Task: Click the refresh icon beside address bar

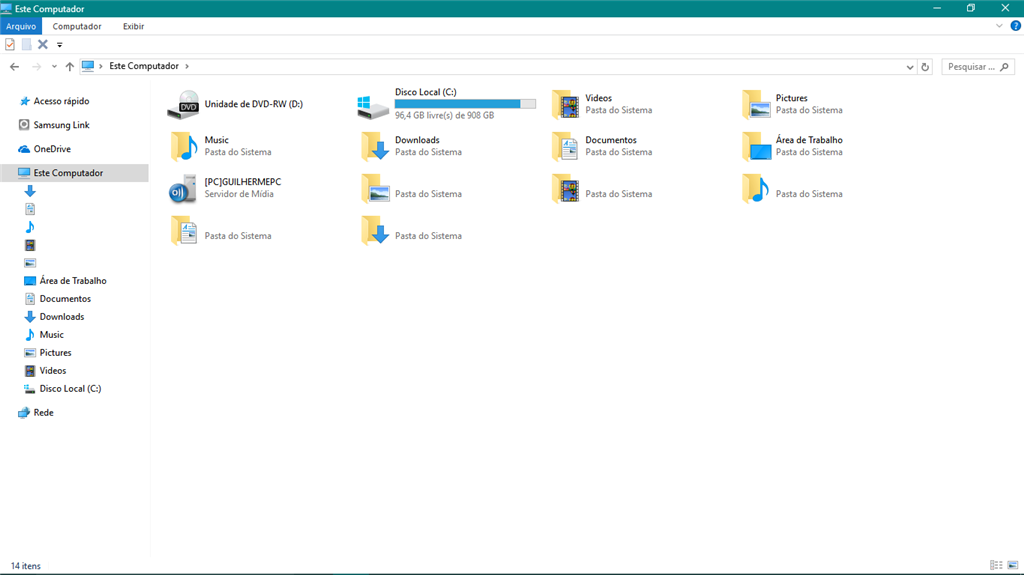Action: (925, 67)
